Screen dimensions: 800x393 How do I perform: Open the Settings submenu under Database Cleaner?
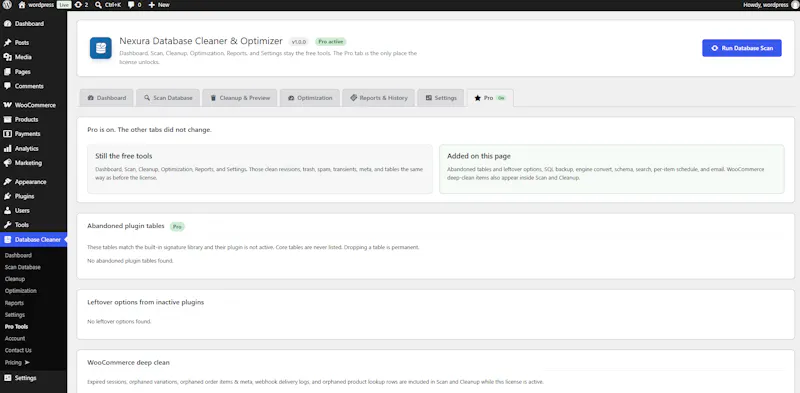pyautogui.click(x=15, y=314)
